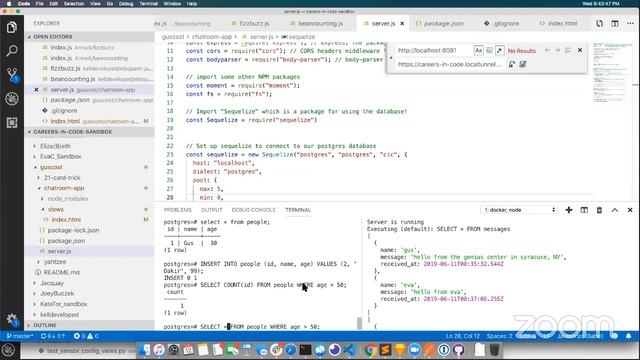Open the Output panel tab
Screen dimensions: 640x360
point(211,210)
